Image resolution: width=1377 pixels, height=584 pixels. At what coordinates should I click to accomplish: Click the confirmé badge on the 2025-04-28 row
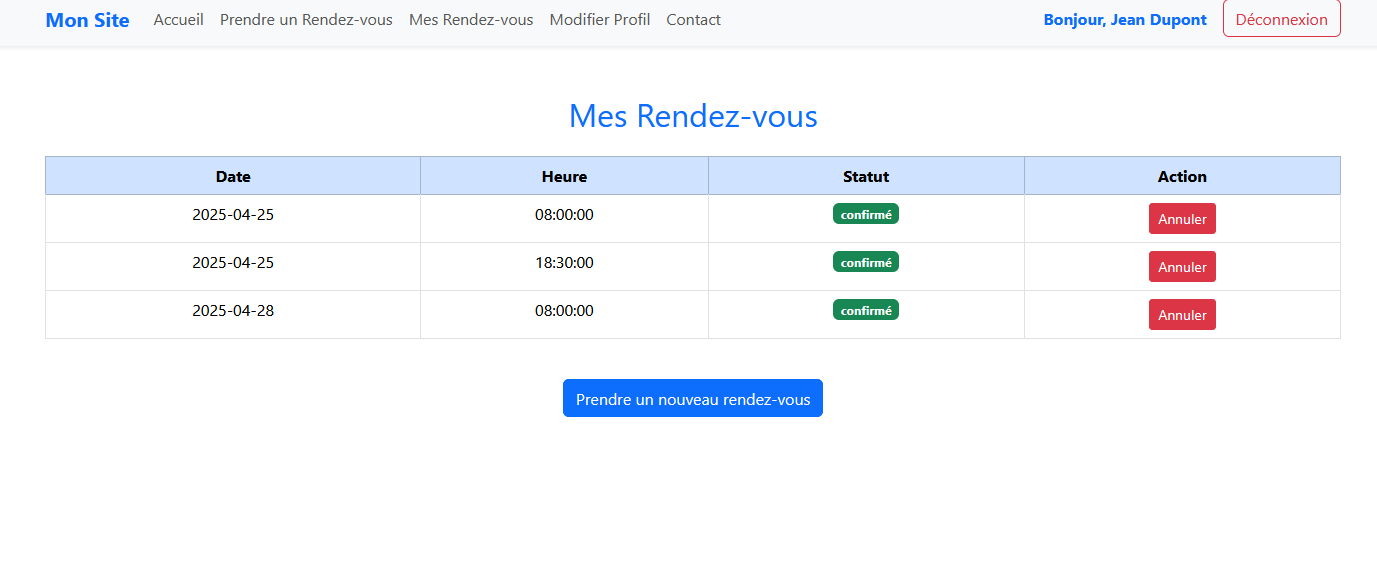866,310
